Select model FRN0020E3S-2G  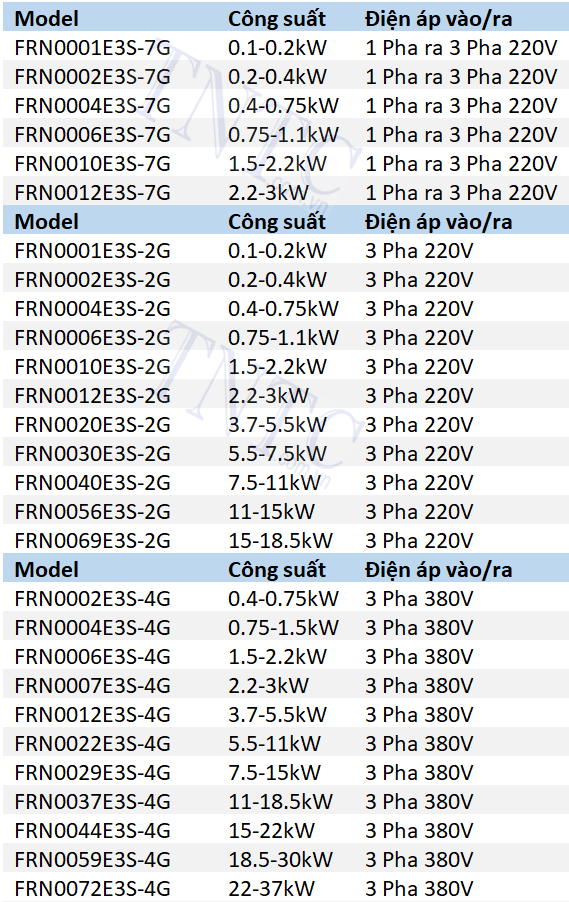tap(93, 425)
